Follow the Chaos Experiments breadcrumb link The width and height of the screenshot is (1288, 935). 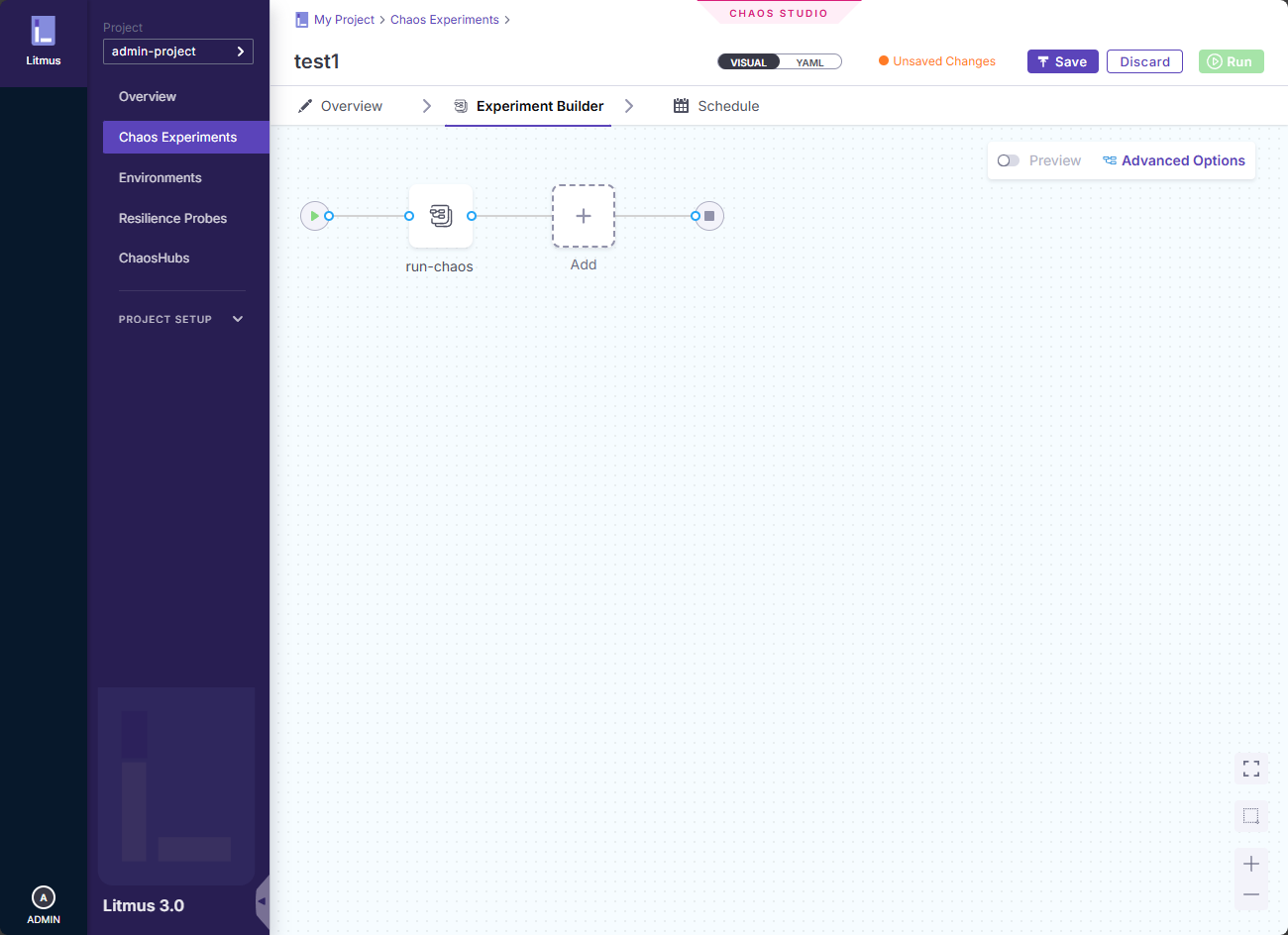445,20
